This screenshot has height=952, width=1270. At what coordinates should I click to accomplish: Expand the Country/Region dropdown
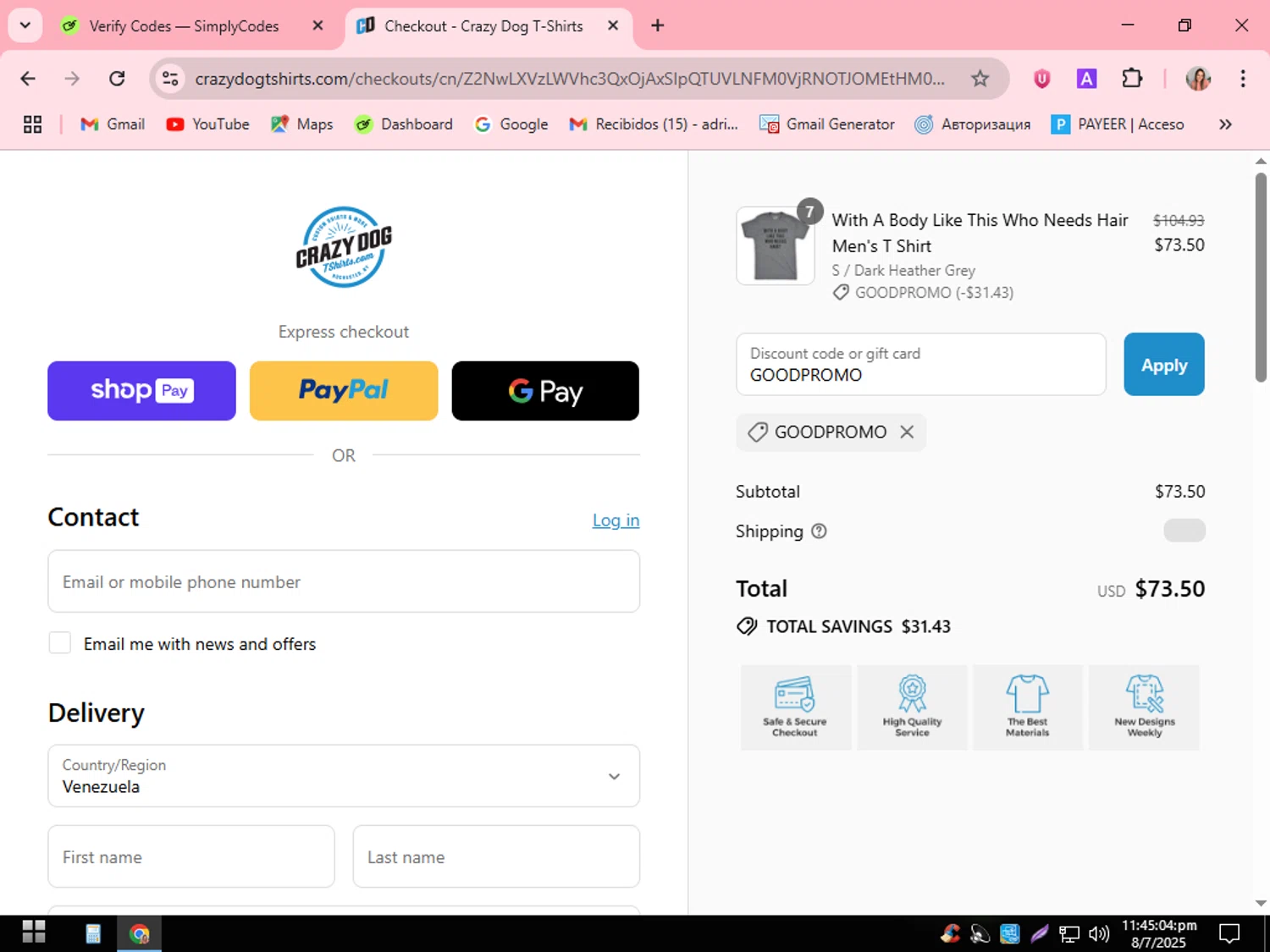344,776
